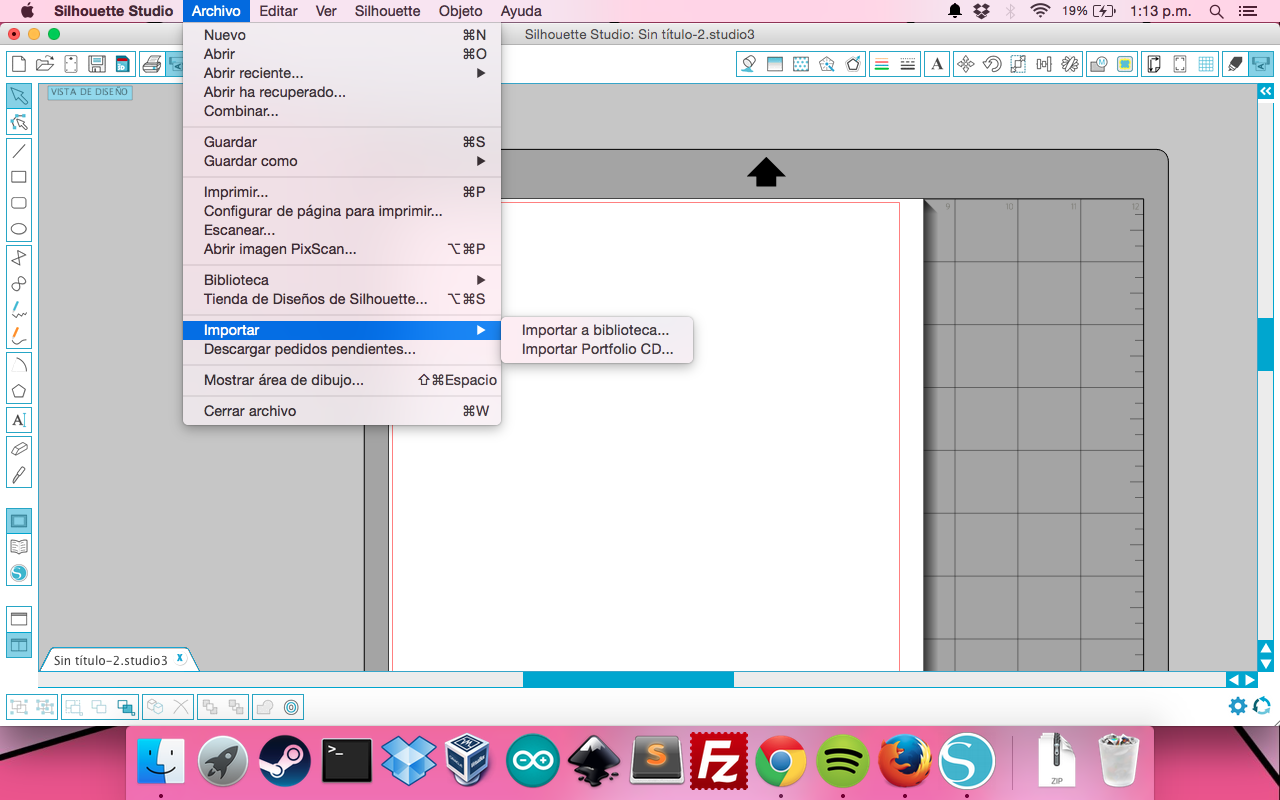1280x800 pixels.
Task: Pick the Rectangle drawing tool
Action: (x=18, y=177)
